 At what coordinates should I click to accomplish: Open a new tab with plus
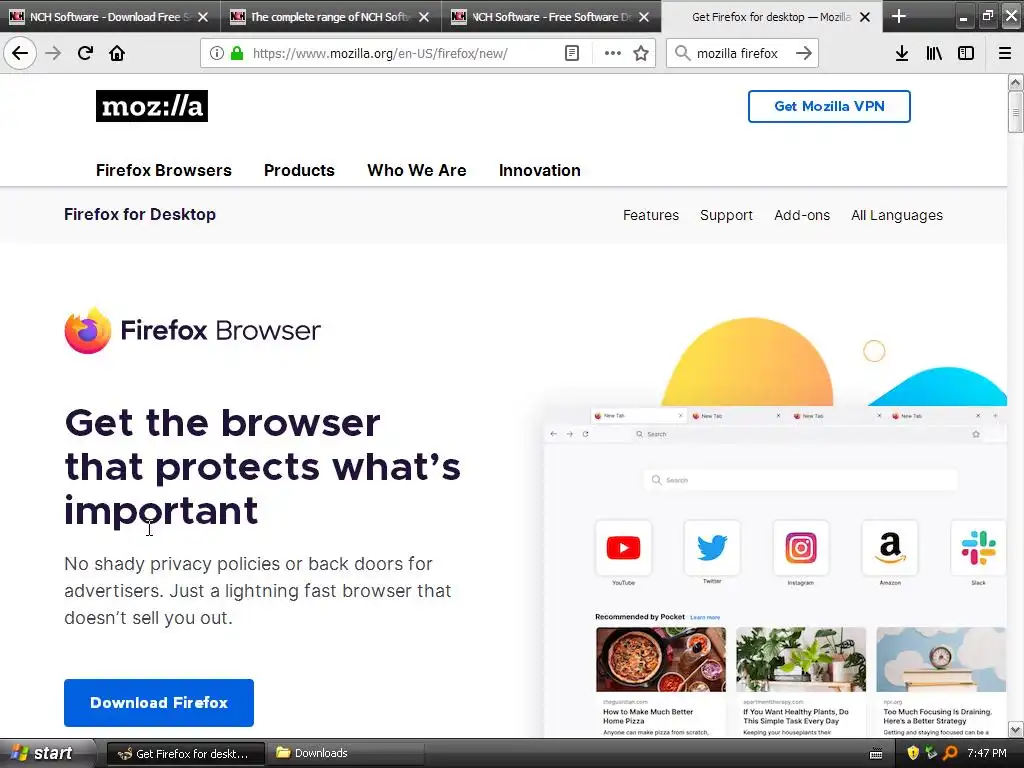899,16
